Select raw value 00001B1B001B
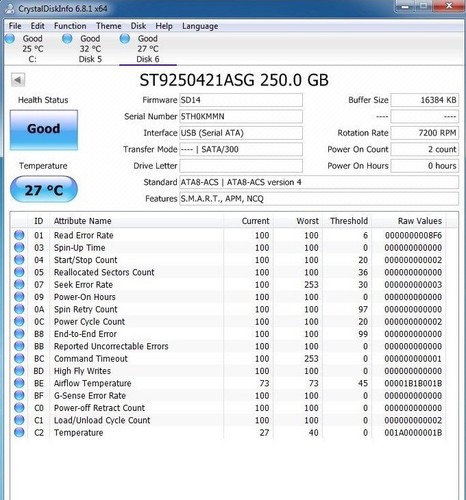 (413, 383)
